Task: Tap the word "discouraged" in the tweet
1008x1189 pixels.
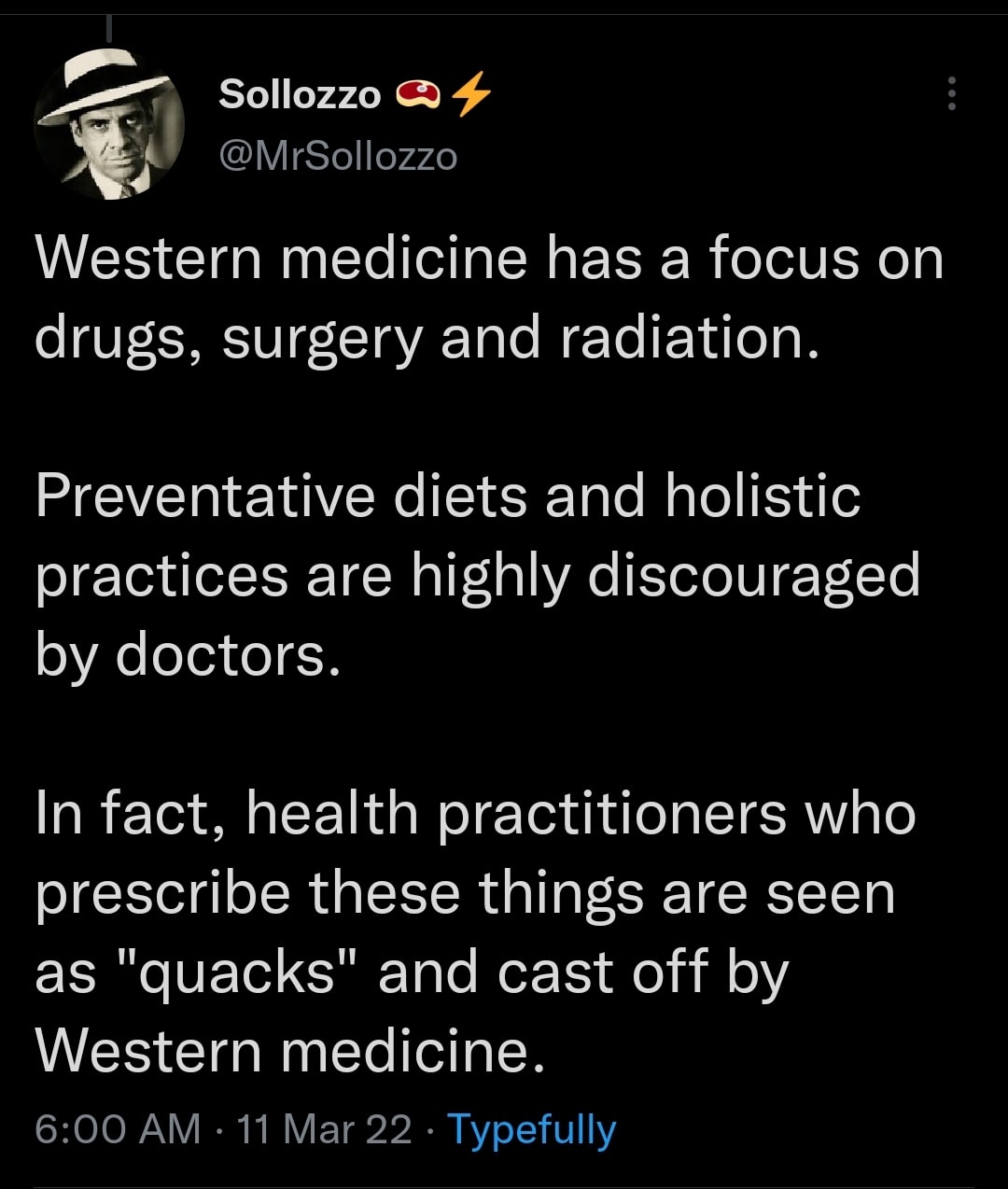Action: tap(754, 576)
